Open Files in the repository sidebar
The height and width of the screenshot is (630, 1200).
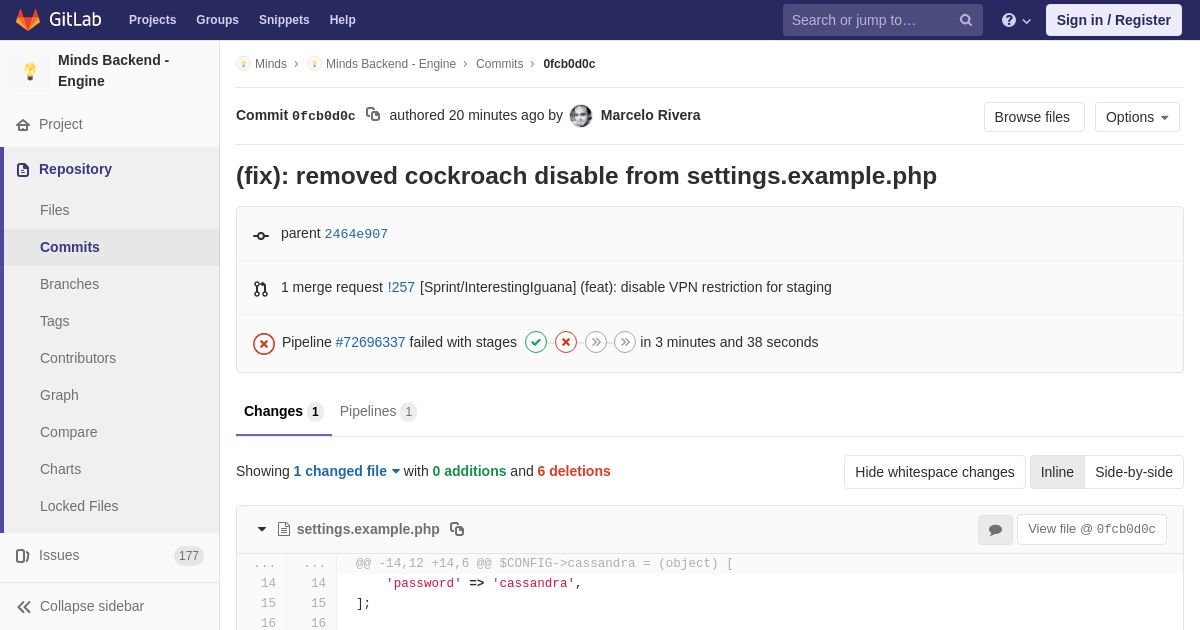tap(55, 210)
